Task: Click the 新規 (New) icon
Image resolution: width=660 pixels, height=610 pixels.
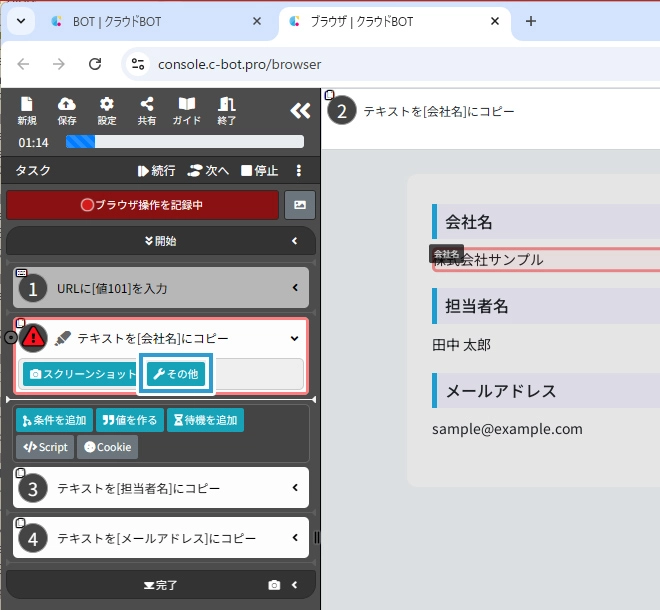Action: coord(27,110)
